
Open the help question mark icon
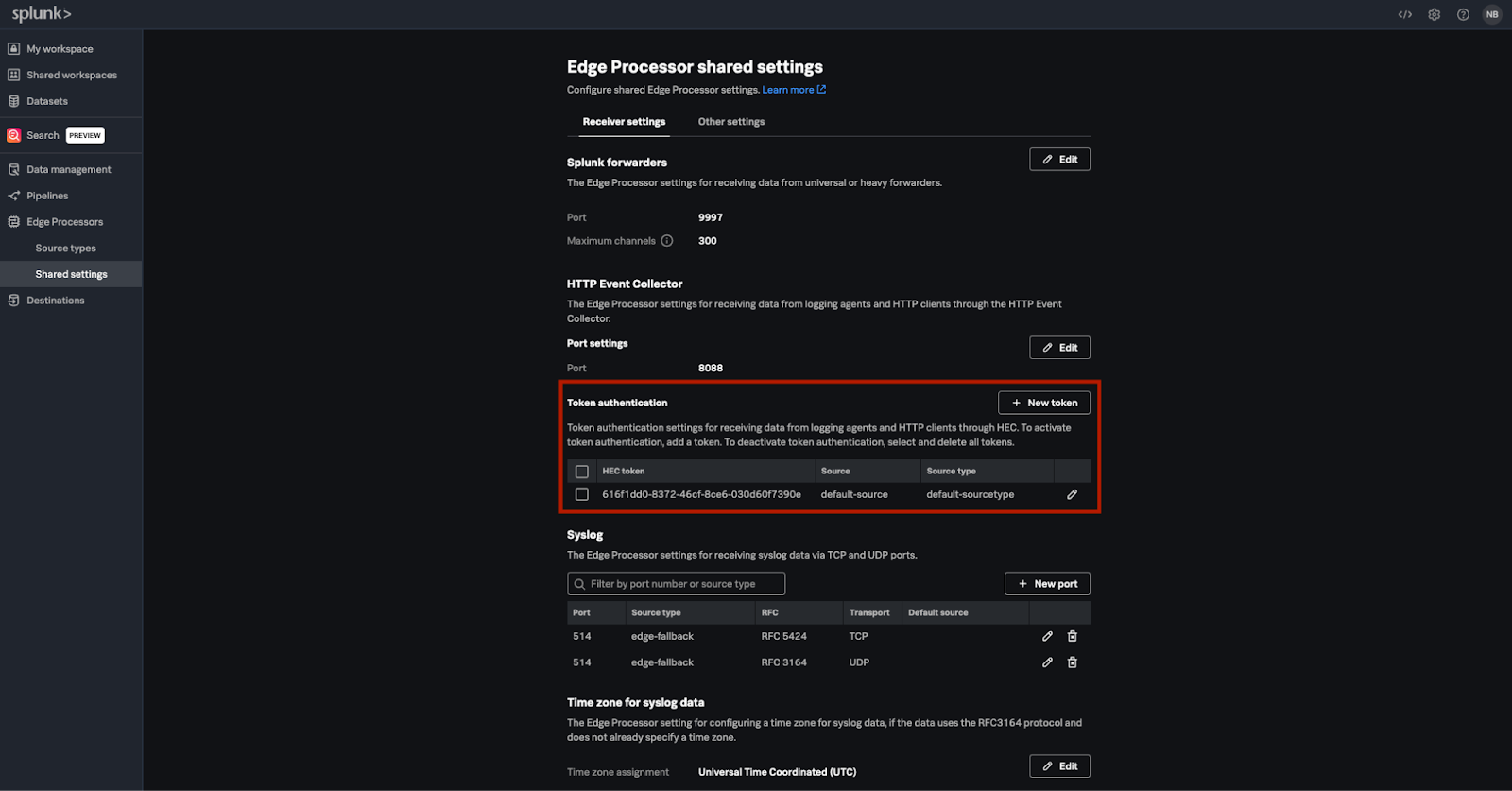(x=1463, y=14)
